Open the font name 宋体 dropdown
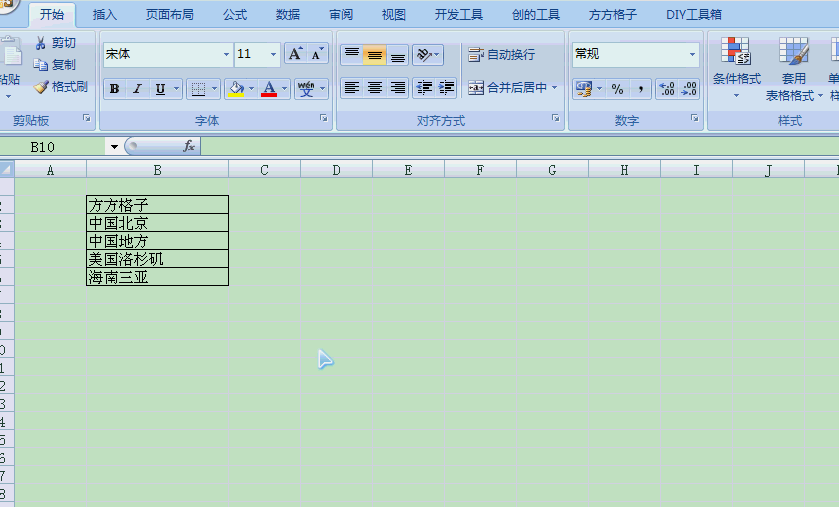The width and height of the screenshot is (839, 507). coord(226,54)
